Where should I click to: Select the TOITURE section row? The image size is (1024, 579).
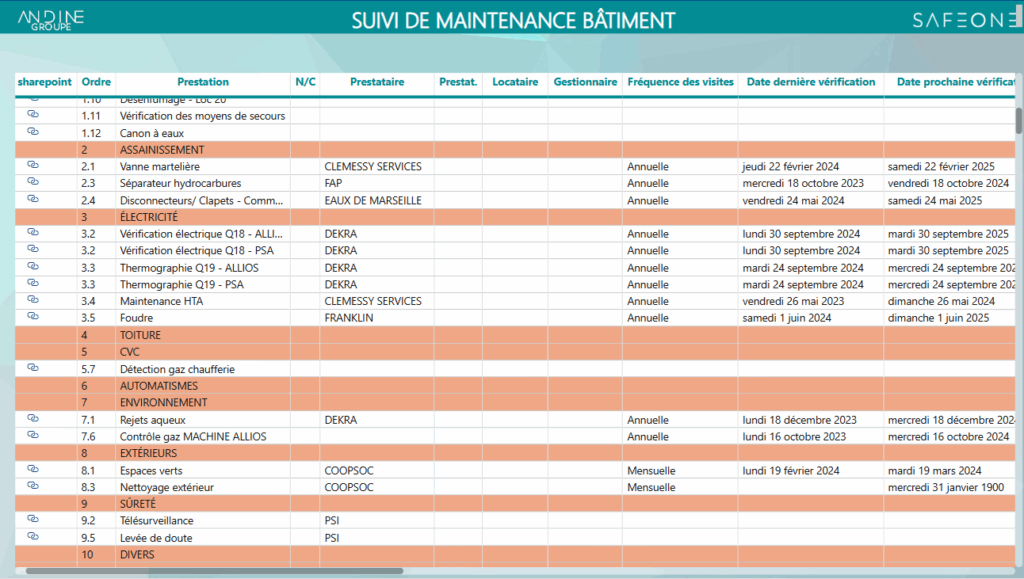pos(515,335)
